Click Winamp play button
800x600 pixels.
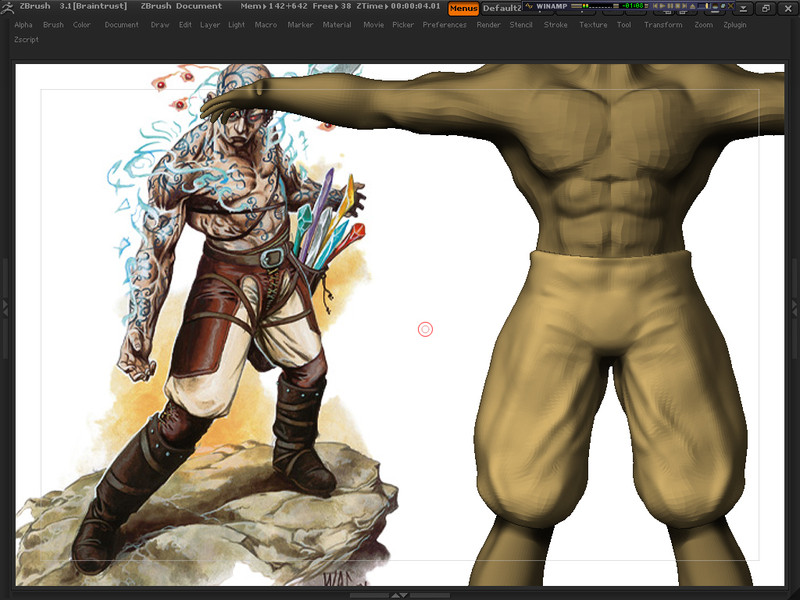click(663, 6)
